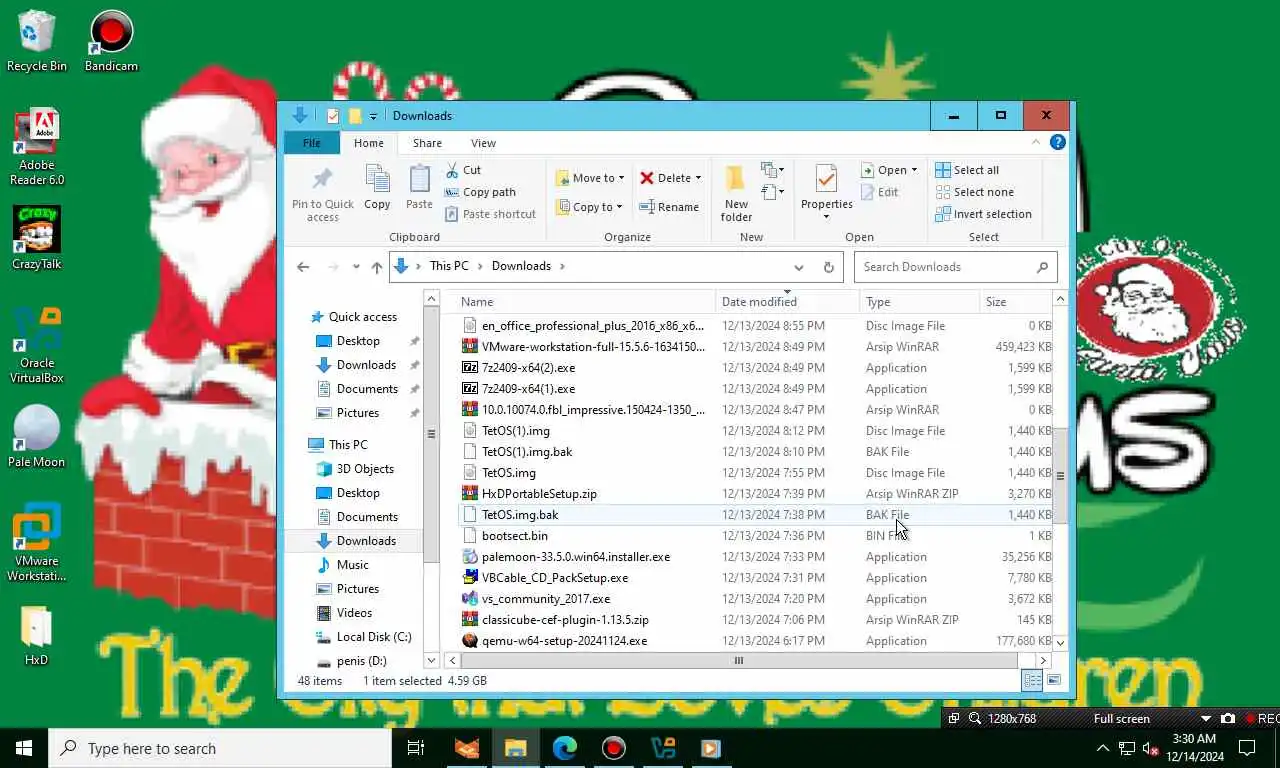Sort files by the Size column
The width and height of the screenshot is (1280, 768).
point(1016,302)
